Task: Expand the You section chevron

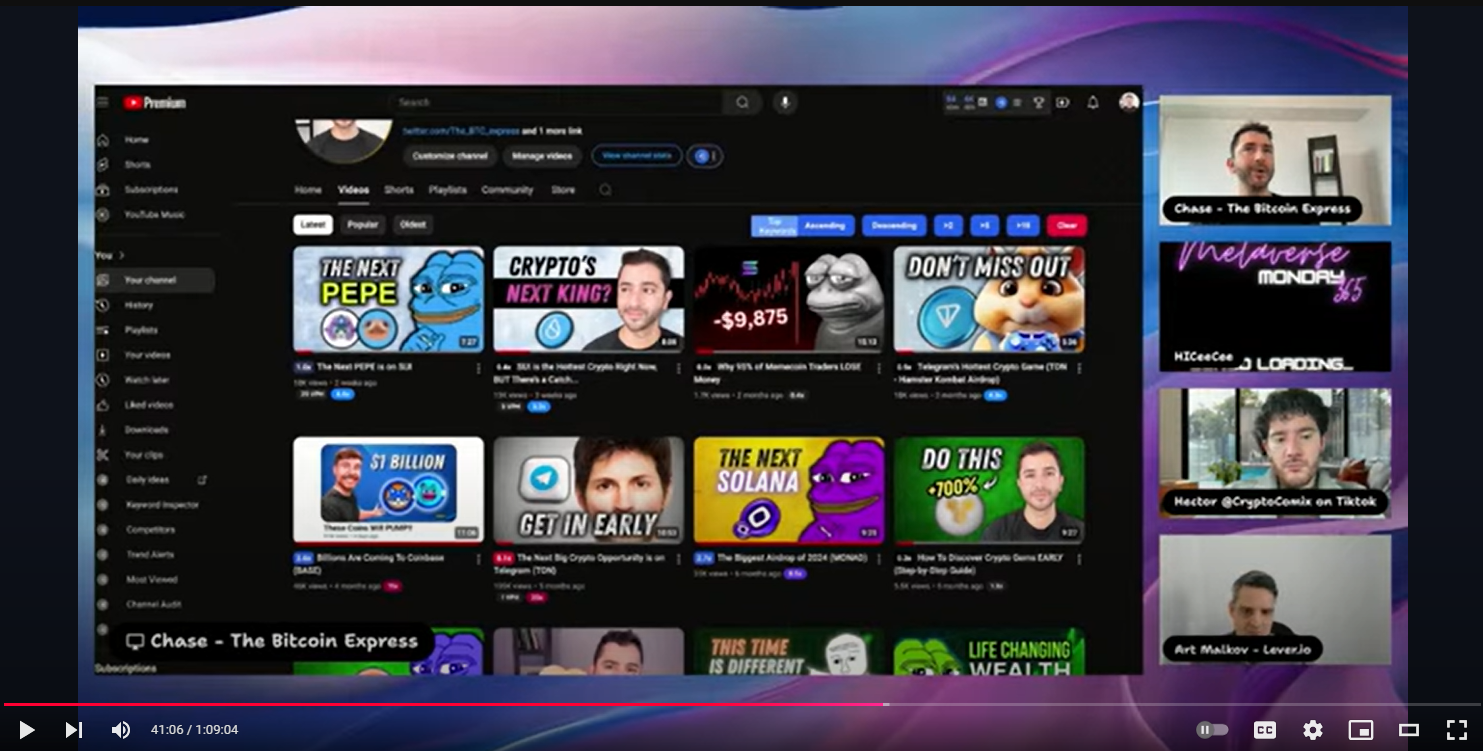Action: (x=122, y=256)
